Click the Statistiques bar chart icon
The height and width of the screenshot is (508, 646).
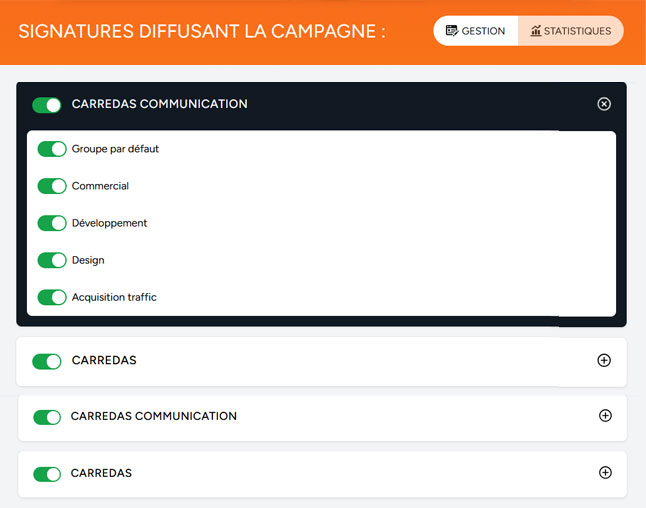[x=536, y=31]
